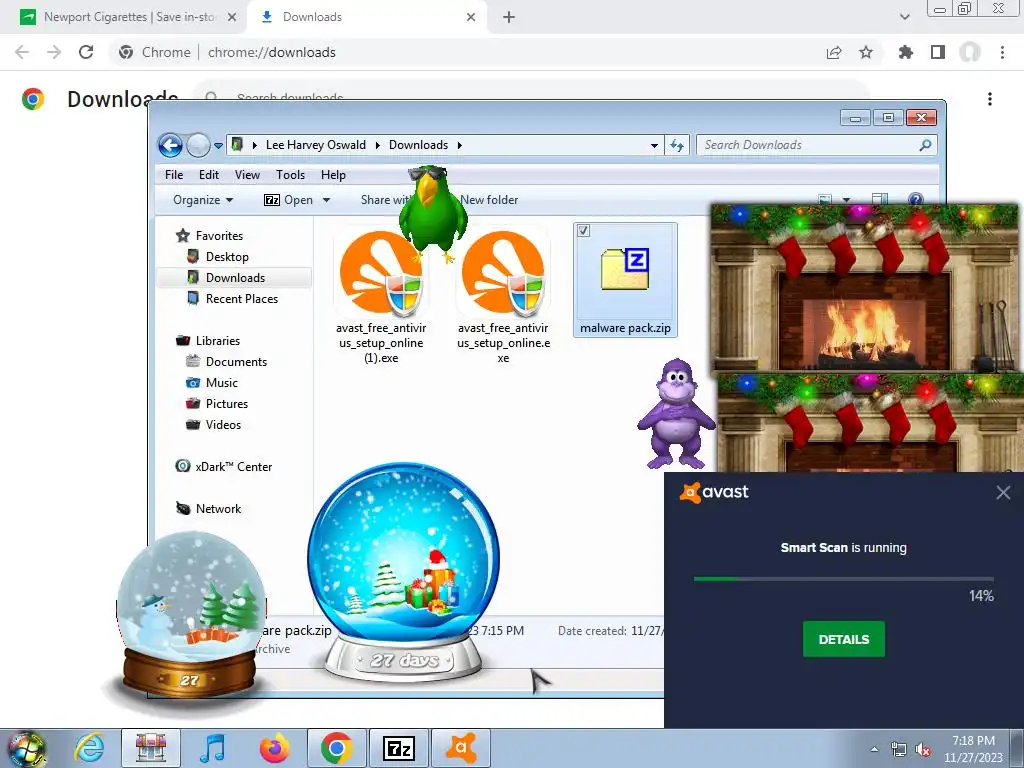Expand breadcrumb arrow after Lee Harvey Oswald
The image size is (1024, 768).
(x=377, y=145)
